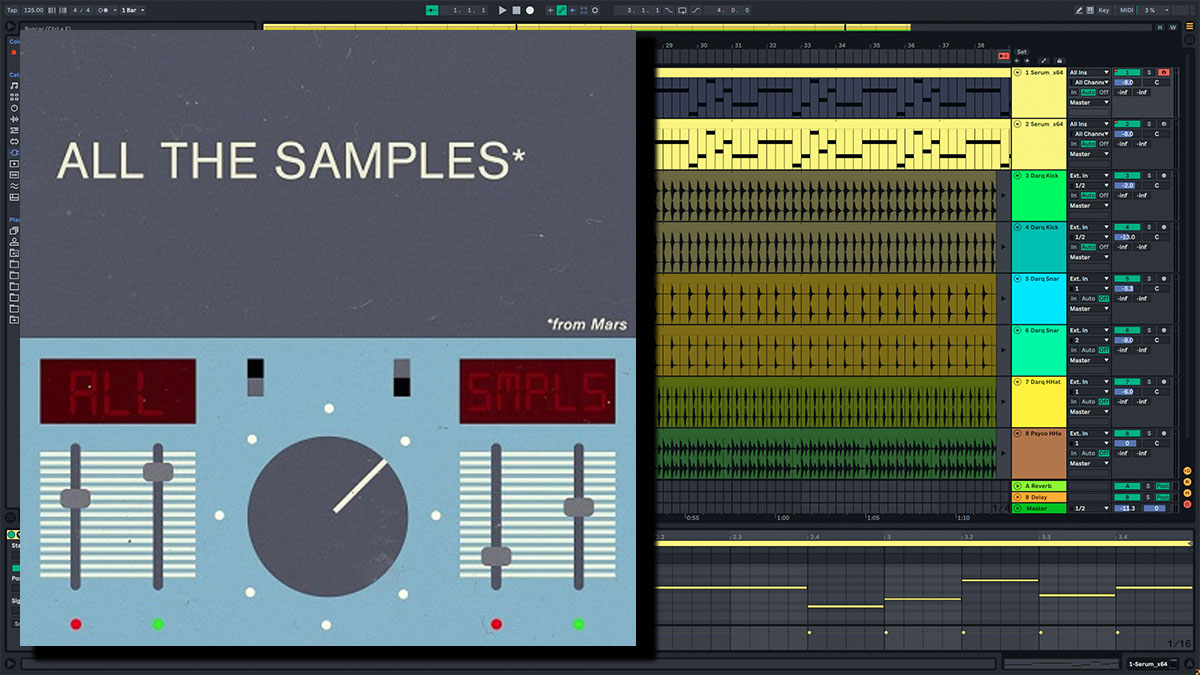
Task: Toggle the MIDI Arrangement Overdub plus icon
Action: (x=550, y=10)
